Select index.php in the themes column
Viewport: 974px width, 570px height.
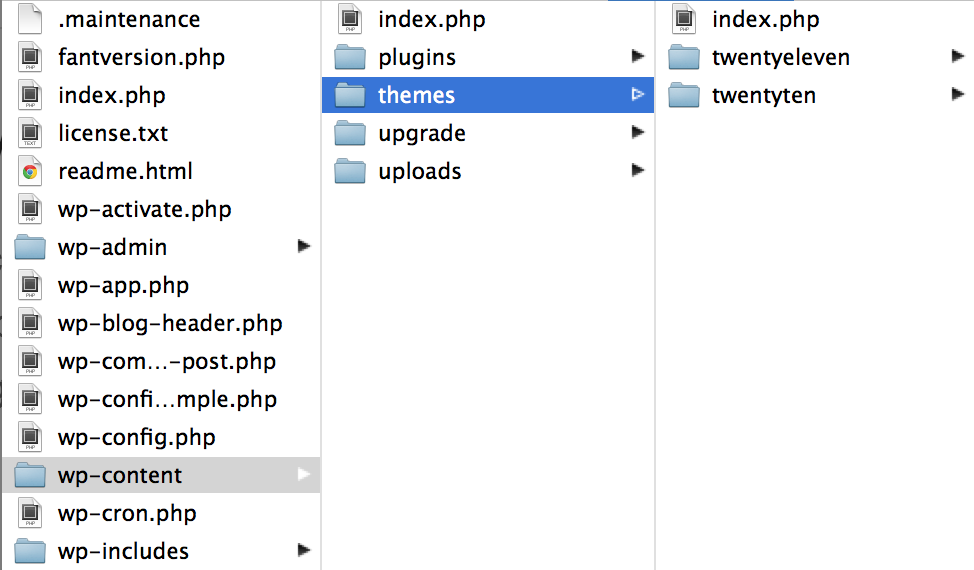click(765, 20)
